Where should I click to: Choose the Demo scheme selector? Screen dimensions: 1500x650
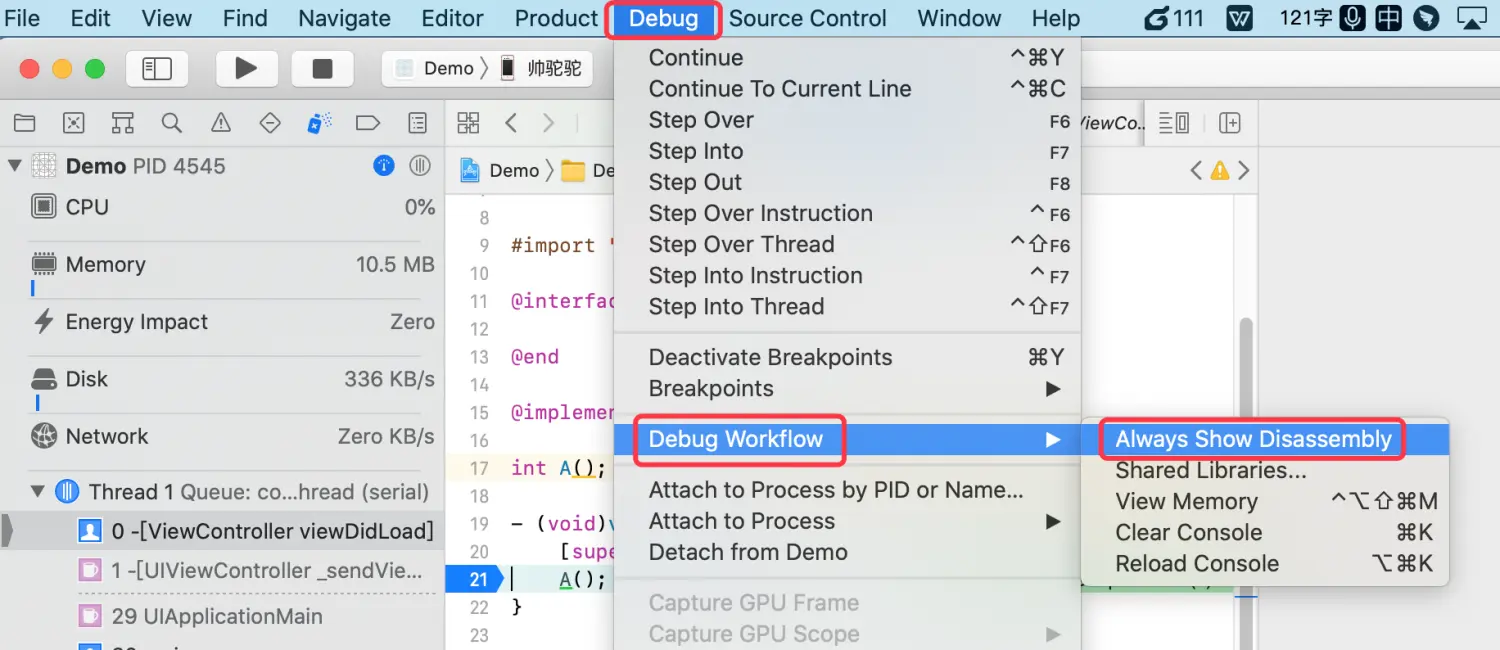click(435, 68)
